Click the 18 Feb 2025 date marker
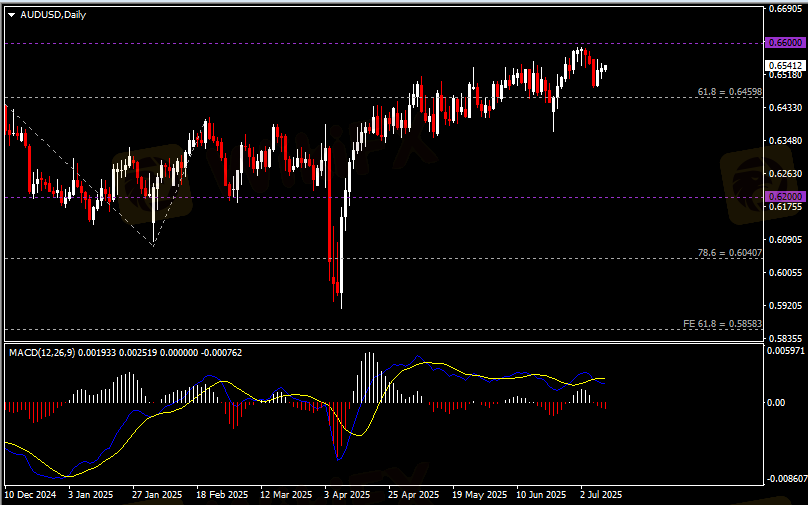Viewport: 808px width, 505px height. (222, 494)
